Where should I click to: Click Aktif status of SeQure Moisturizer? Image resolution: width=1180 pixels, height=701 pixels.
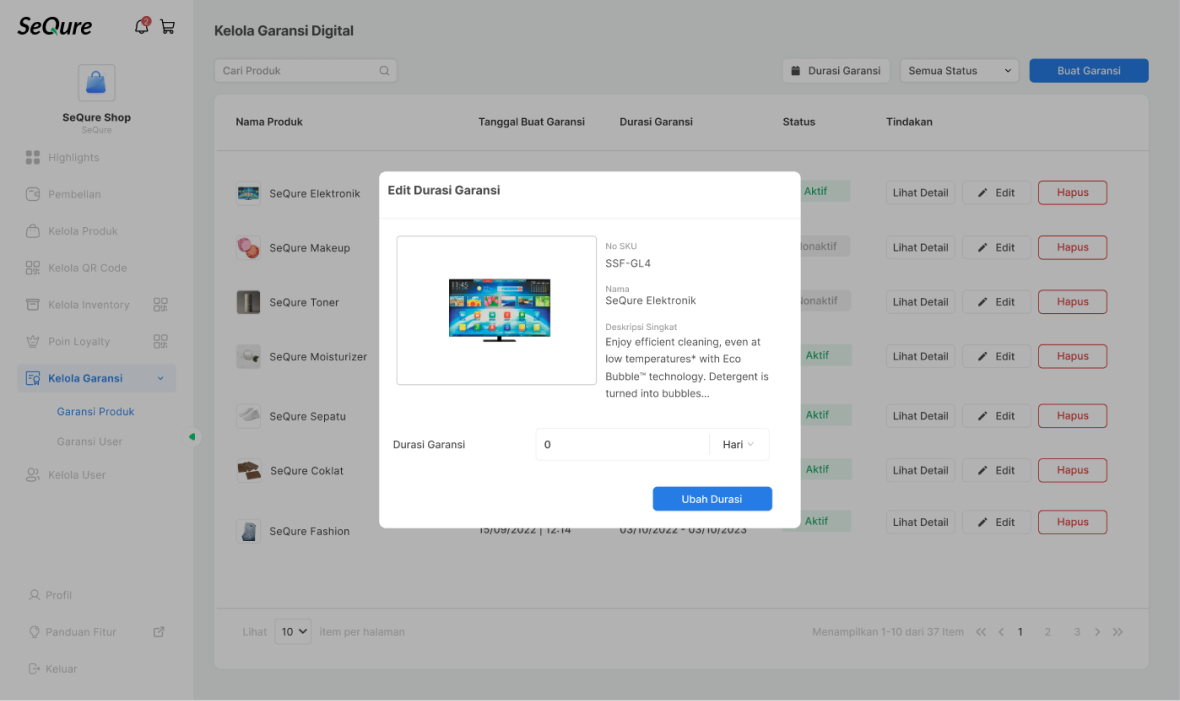coord(817,355)
